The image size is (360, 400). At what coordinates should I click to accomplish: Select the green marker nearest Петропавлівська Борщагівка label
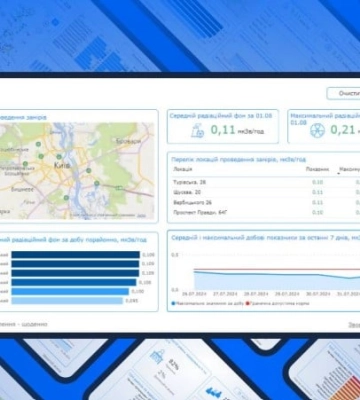point(25,164)
